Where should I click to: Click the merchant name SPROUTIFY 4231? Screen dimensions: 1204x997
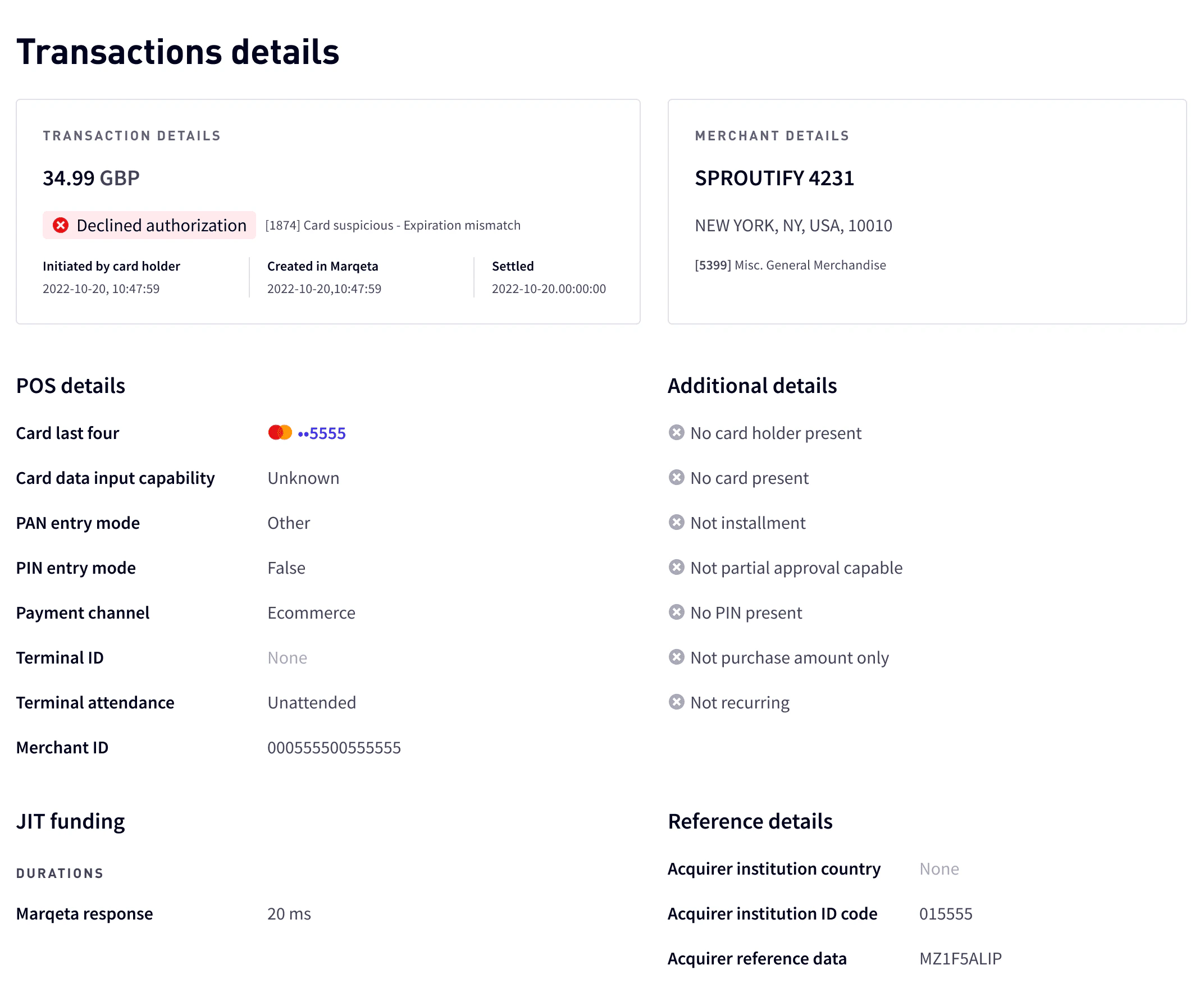point(774,178)
